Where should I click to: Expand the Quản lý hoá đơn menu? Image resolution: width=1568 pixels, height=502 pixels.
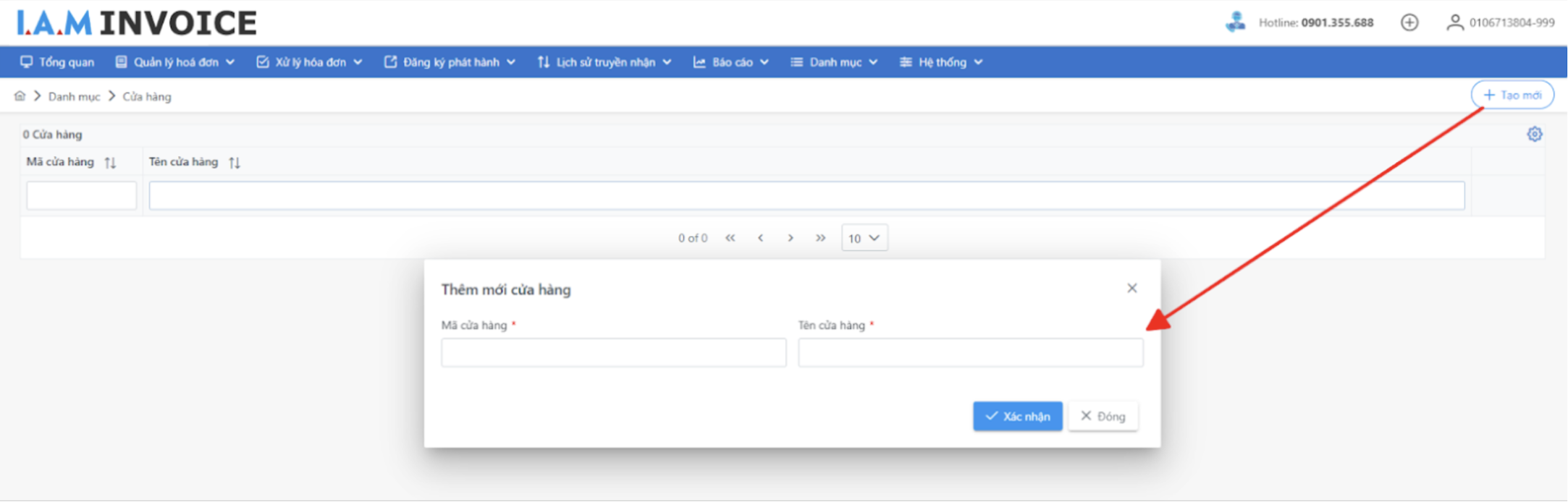tap(175, 62)
